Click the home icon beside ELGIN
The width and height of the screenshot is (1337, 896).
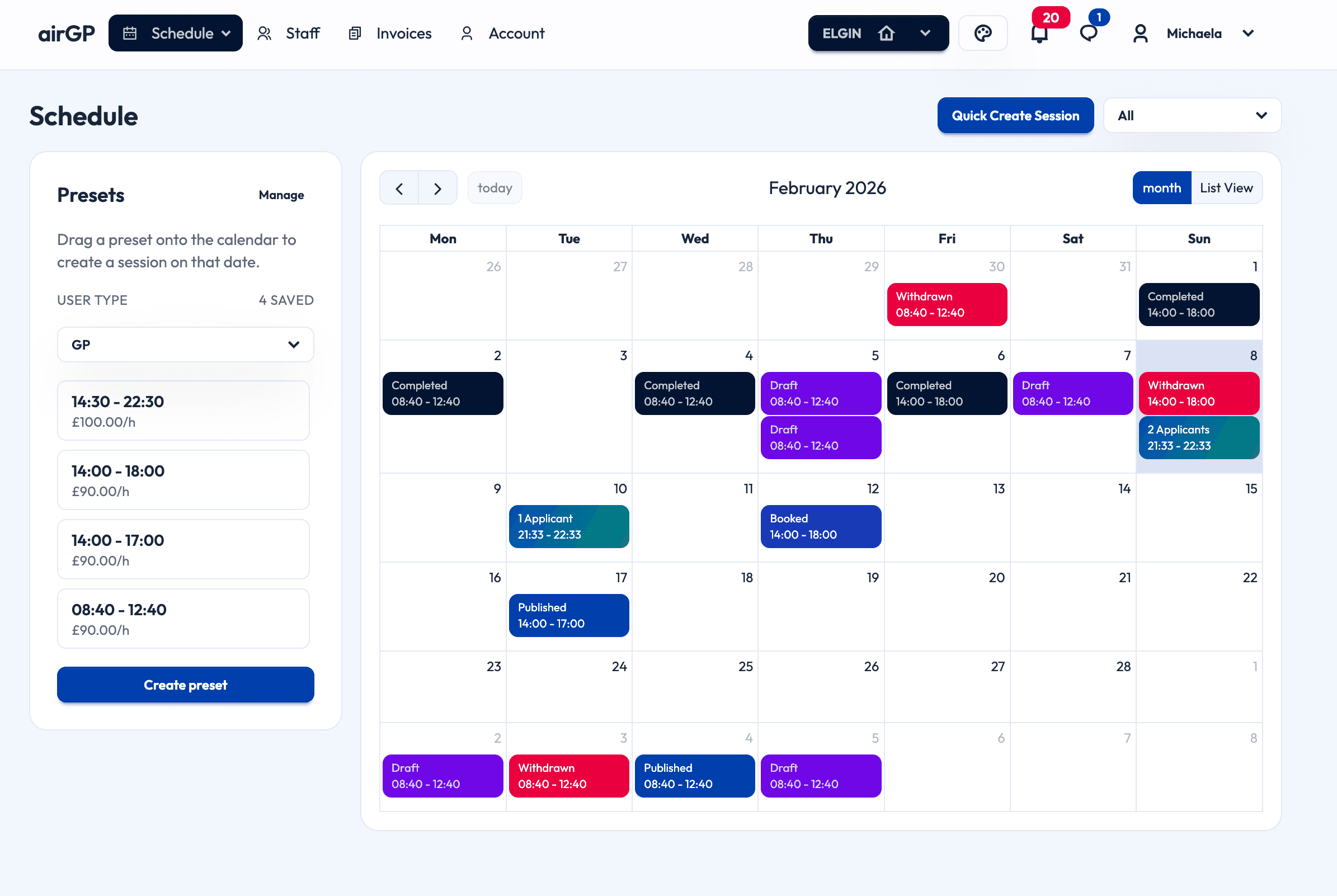pos(886,34)
